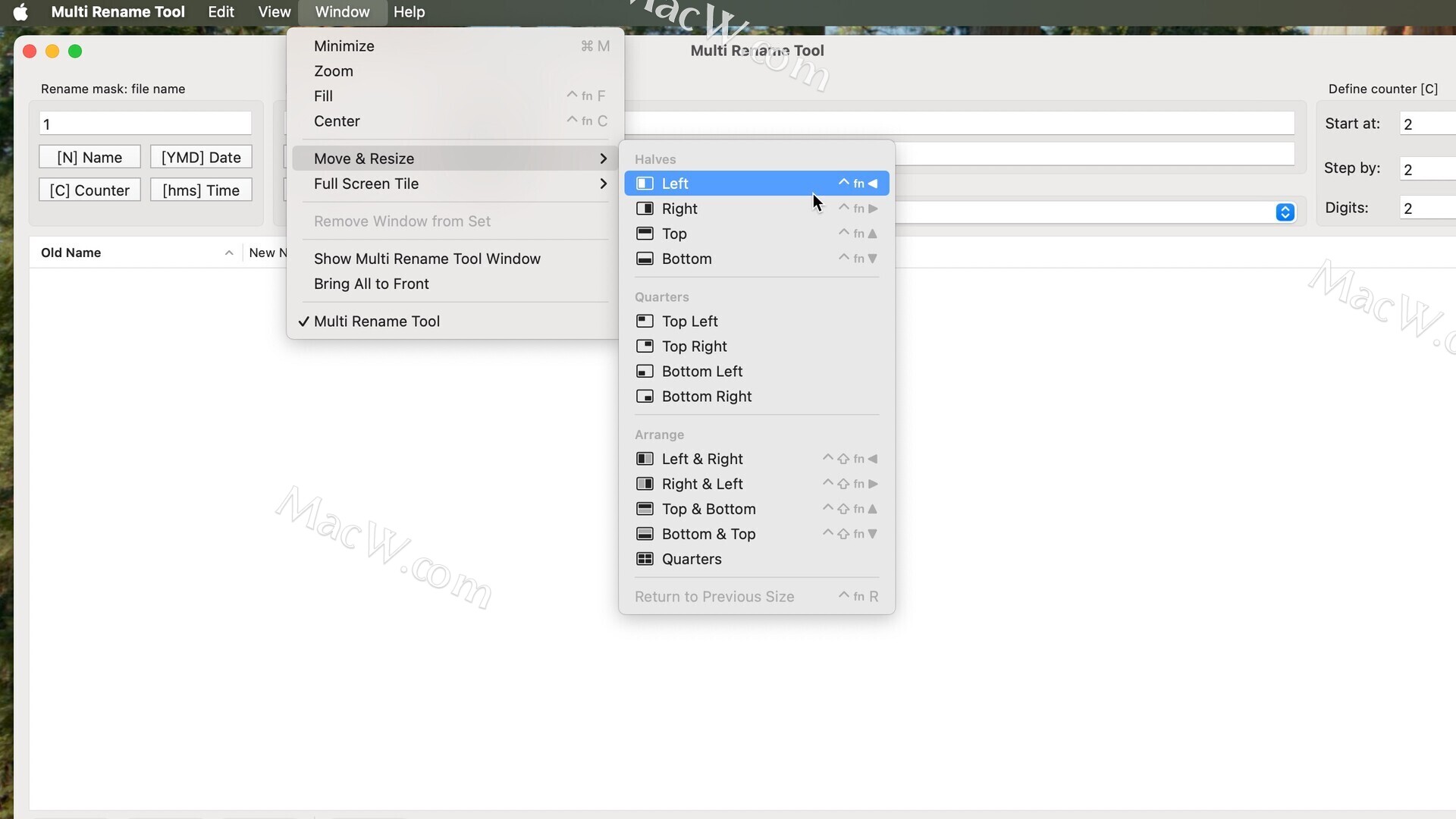Open the Apple menu
The width and height of the screenshot is (1456, 819).
click(x=20, y=12)
